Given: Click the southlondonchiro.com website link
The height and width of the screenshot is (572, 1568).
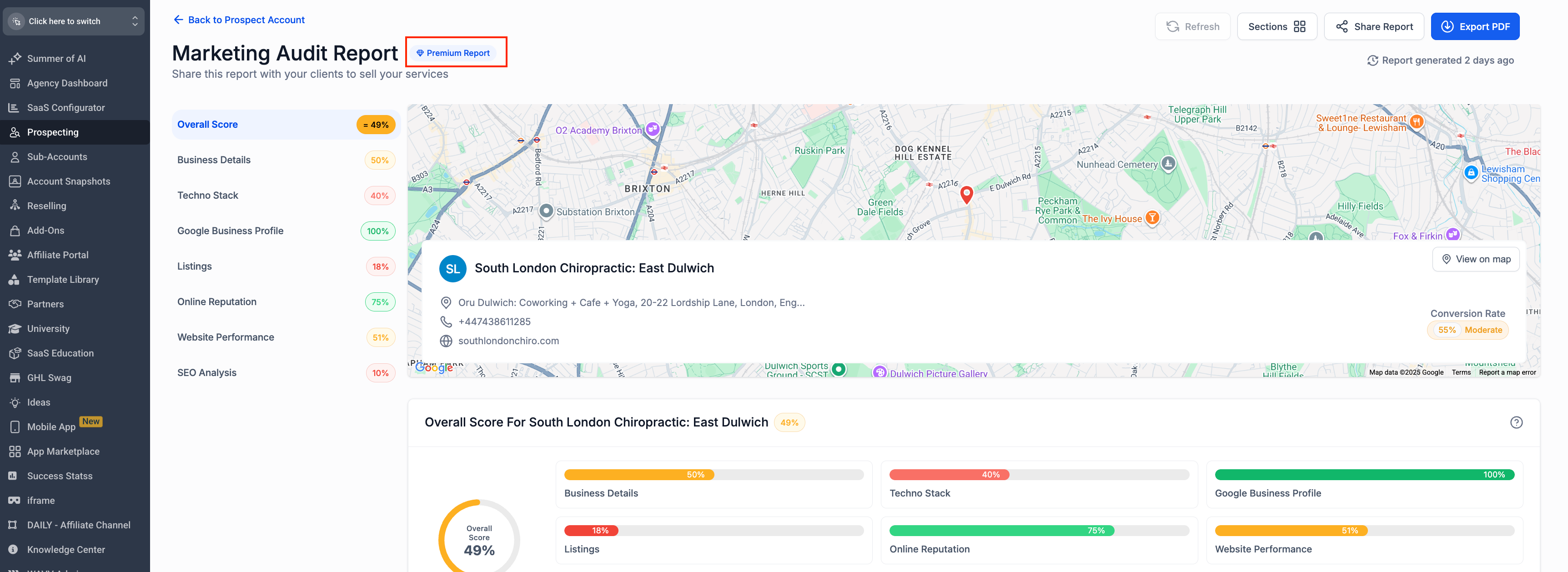Looking at the screenshot, I should coord(508,341).
